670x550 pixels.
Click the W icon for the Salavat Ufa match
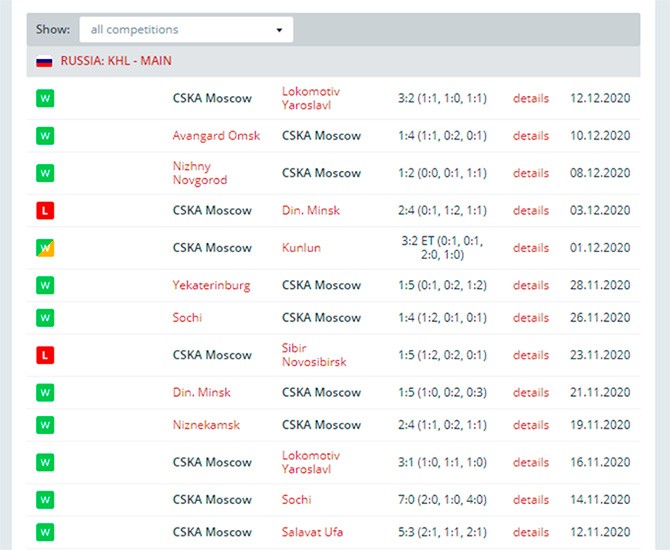coord(45,532)
